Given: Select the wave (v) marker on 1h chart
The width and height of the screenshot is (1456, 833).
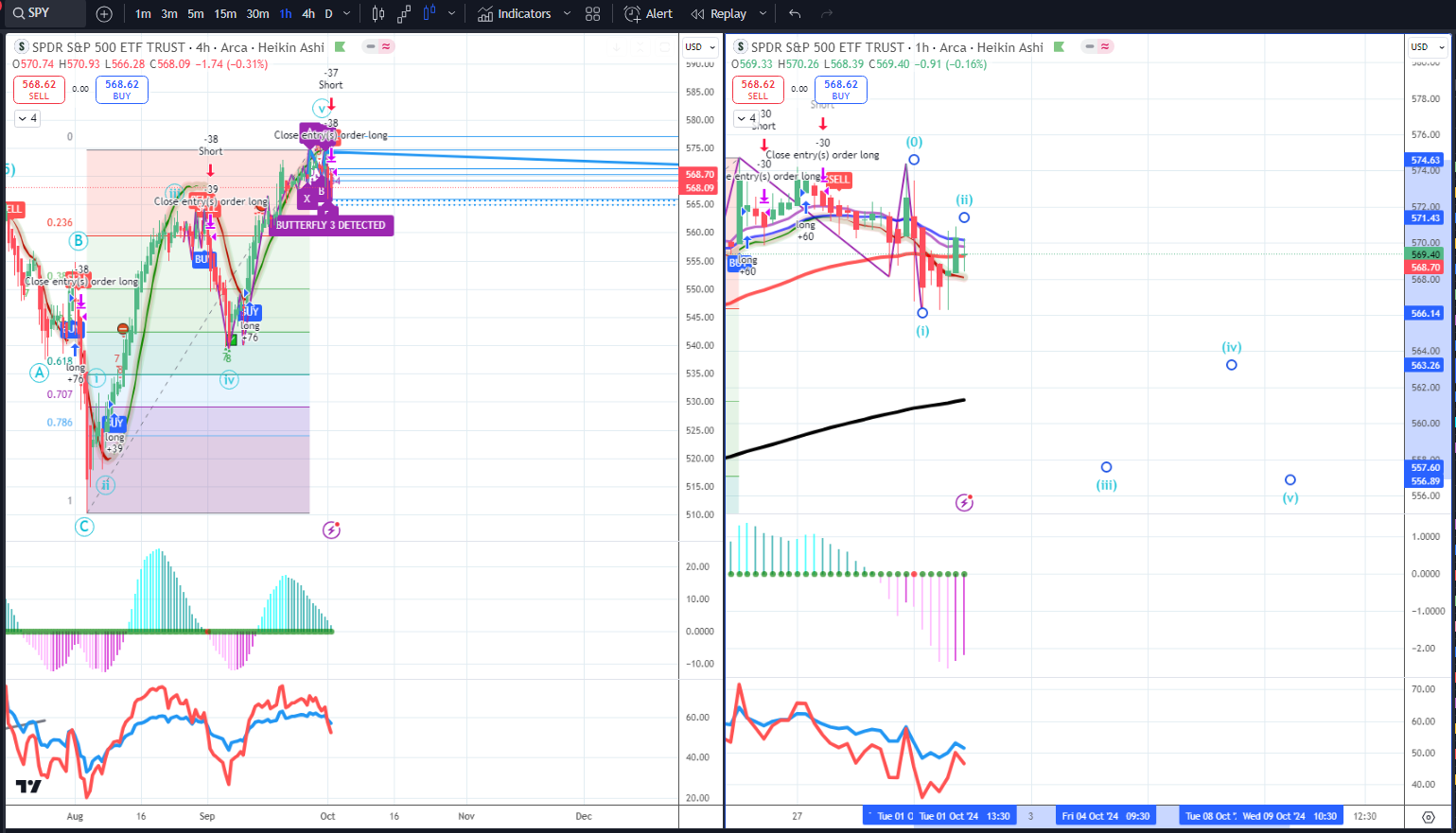Looking at the screenshot, I should pos(1290,480).
